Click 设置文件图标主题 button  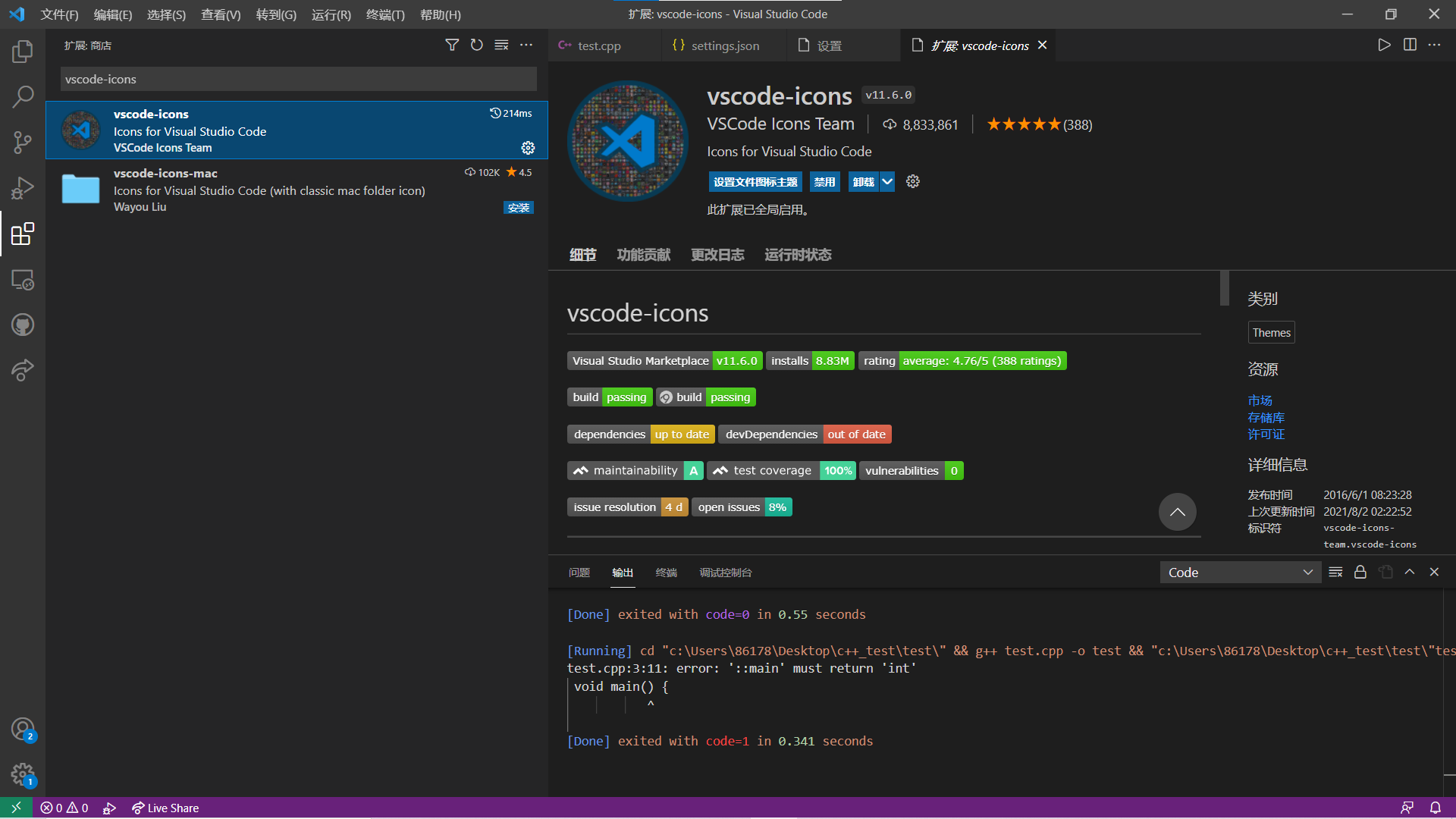click(755, 182)
